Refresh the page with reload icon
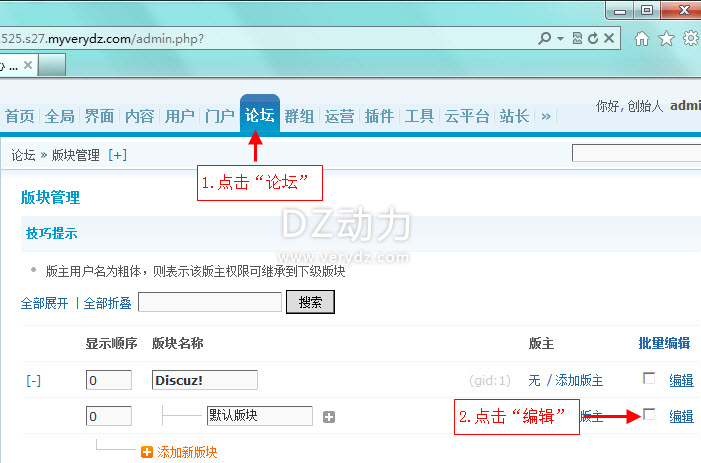The image size is (701, 463). (592, 39)
